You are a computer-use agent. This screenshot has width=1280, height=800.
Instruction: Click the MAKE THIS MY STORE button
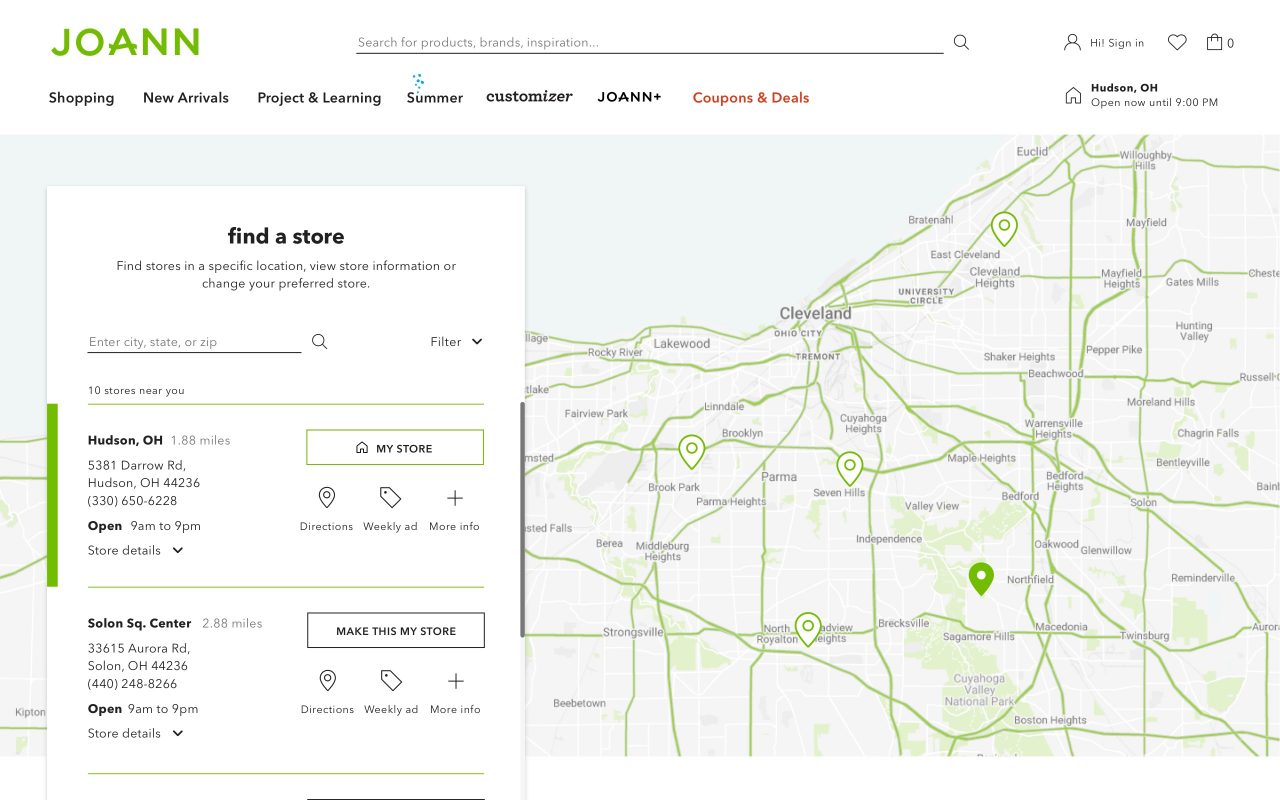click(396, 631)
